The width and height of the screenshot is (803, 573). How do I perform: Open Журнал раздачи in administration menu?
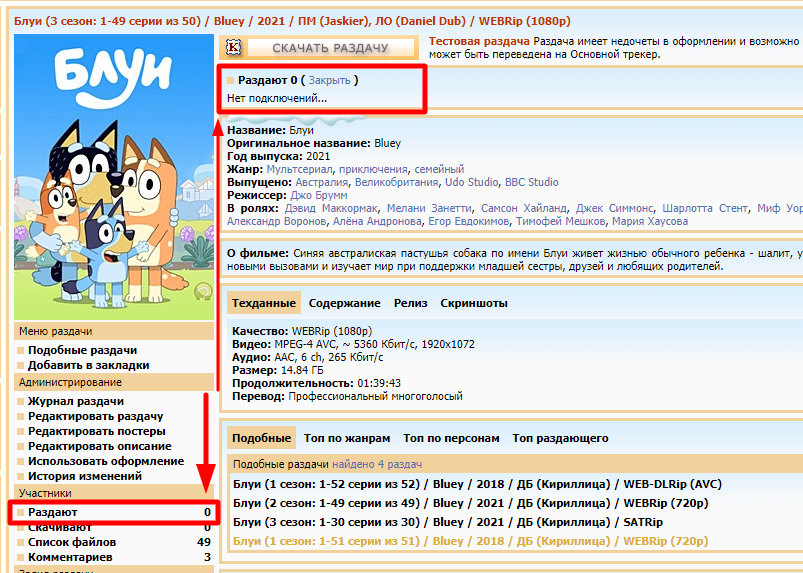pos(76,401)
